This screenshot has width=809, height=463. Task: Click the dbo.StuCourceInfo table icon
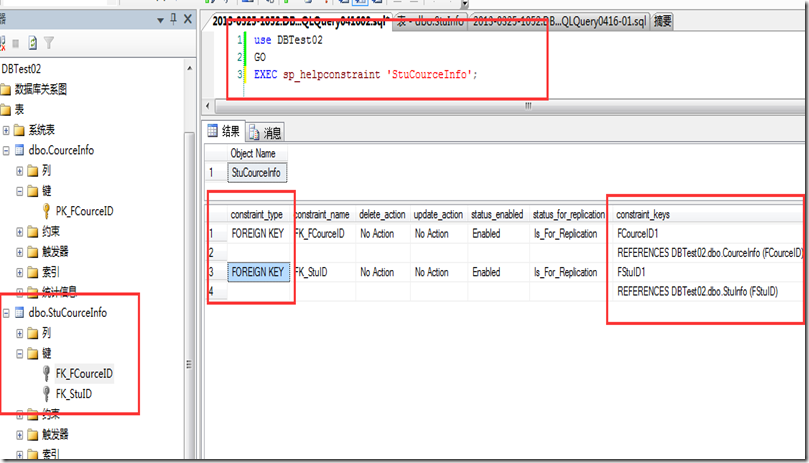pyautogui.click(x=20, y=312)
